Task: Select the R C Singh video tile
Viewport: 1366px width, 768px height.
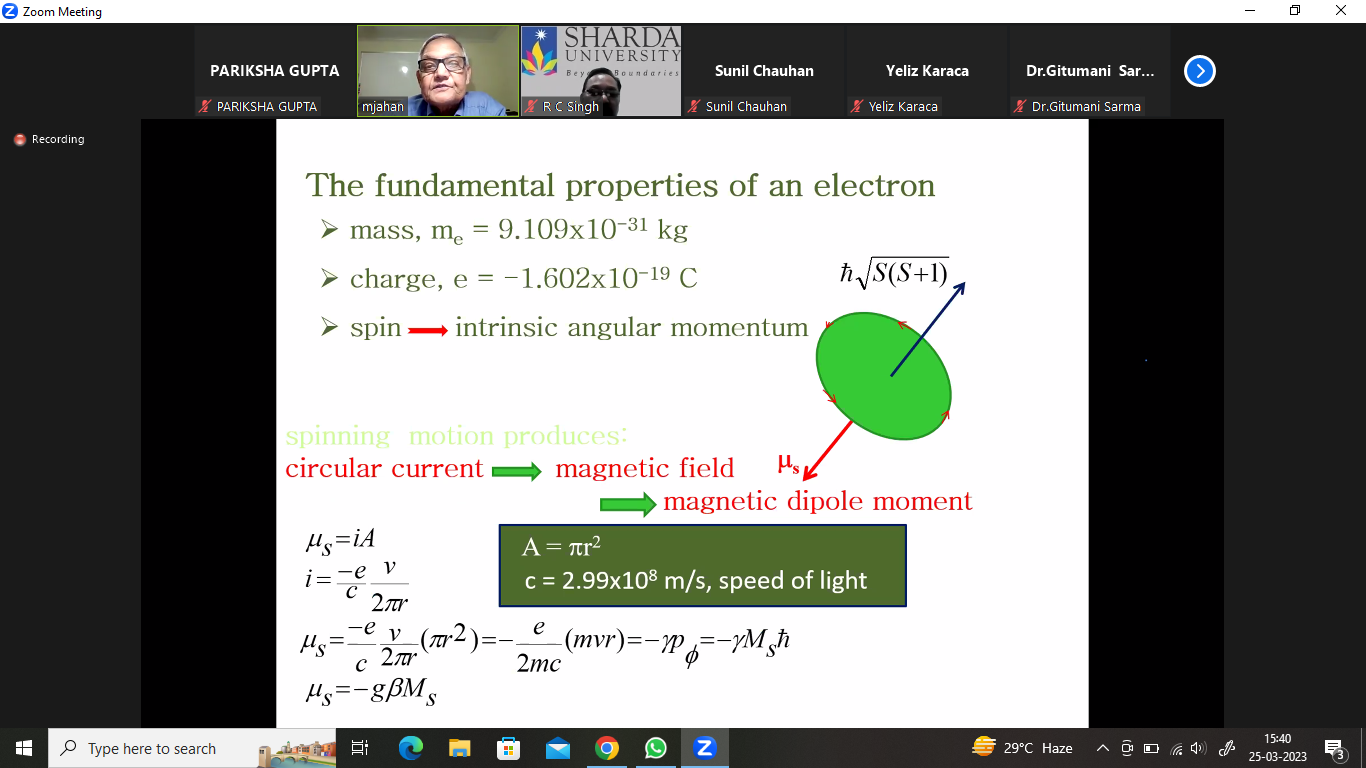Action: click(x=600, y=70)
